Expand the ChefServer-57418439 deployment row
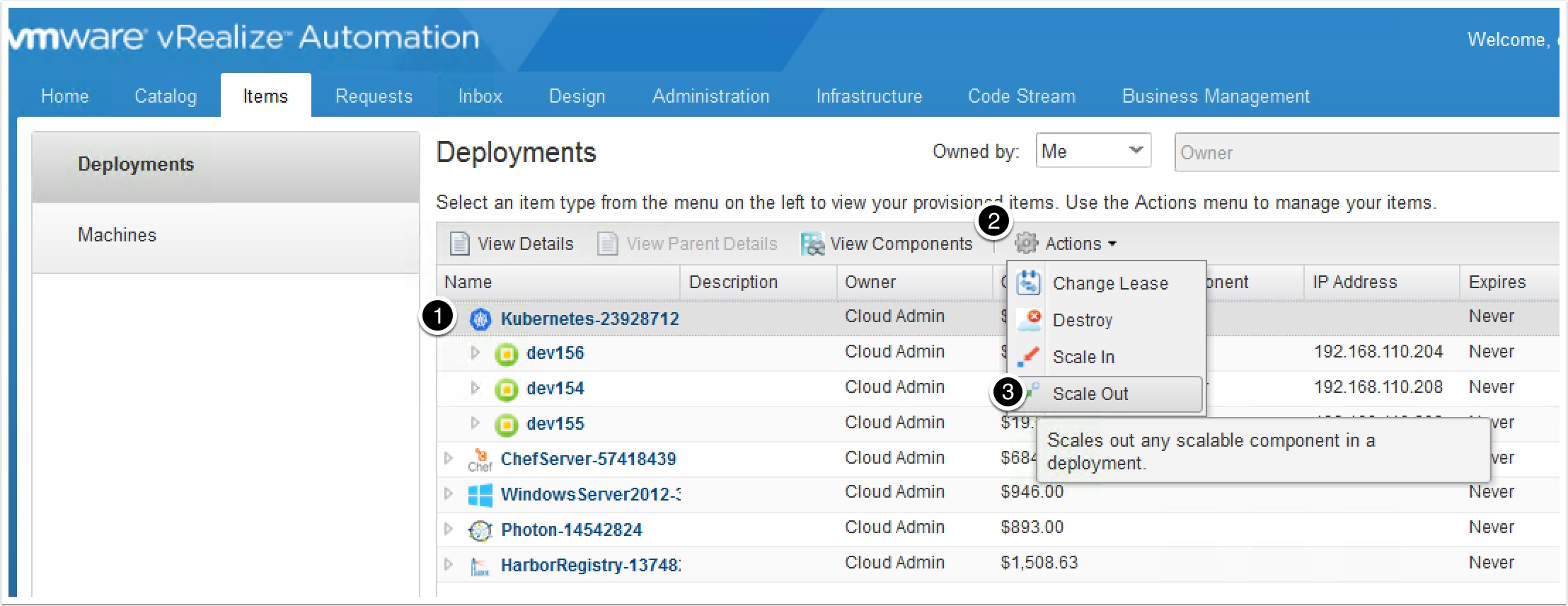This screenshot has height=606, width=1568. point(448,459)
